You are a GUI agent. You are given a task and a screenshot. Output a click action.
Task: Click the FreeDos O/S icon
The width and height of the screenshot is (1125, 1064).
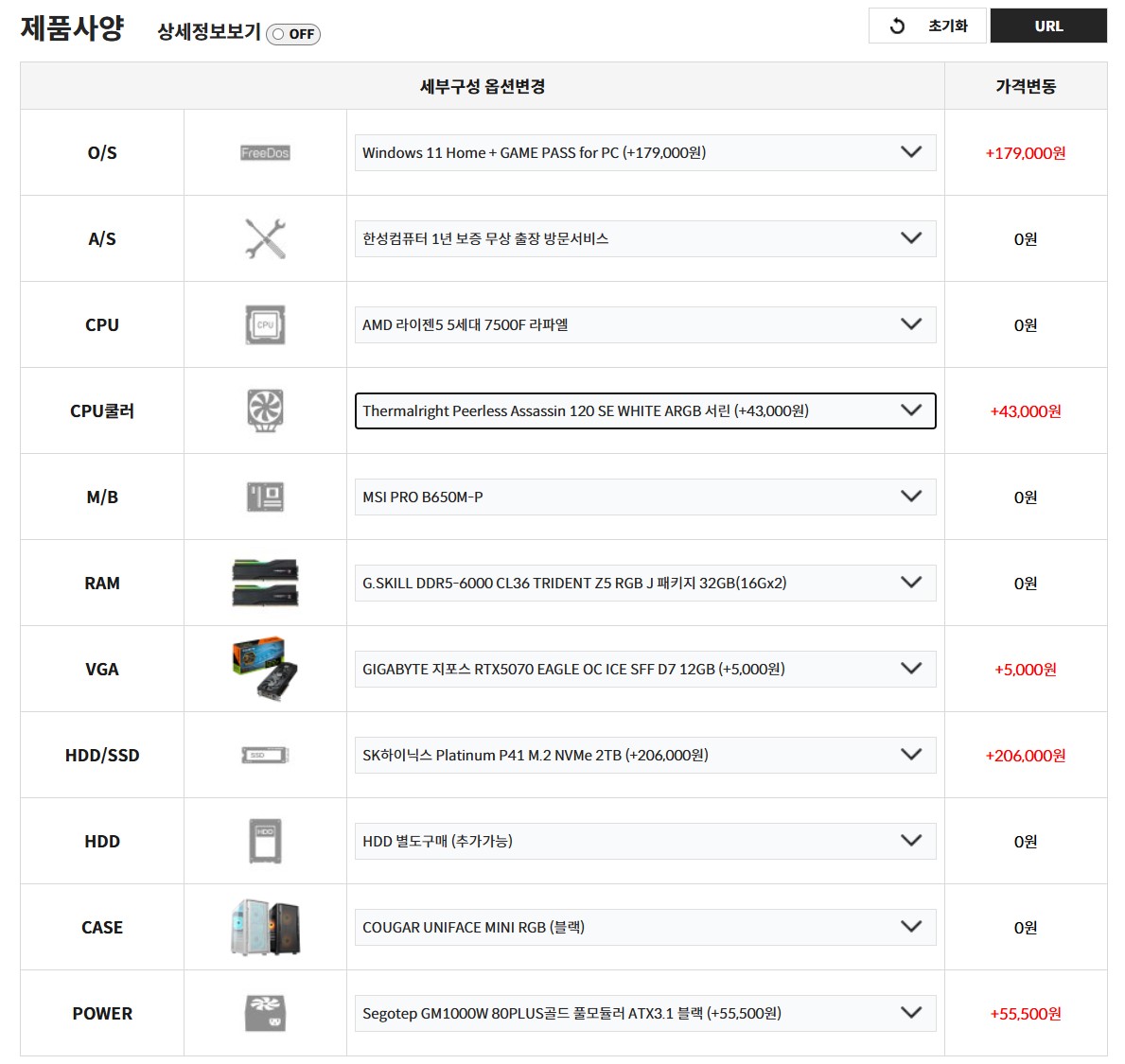click(265, 152)
